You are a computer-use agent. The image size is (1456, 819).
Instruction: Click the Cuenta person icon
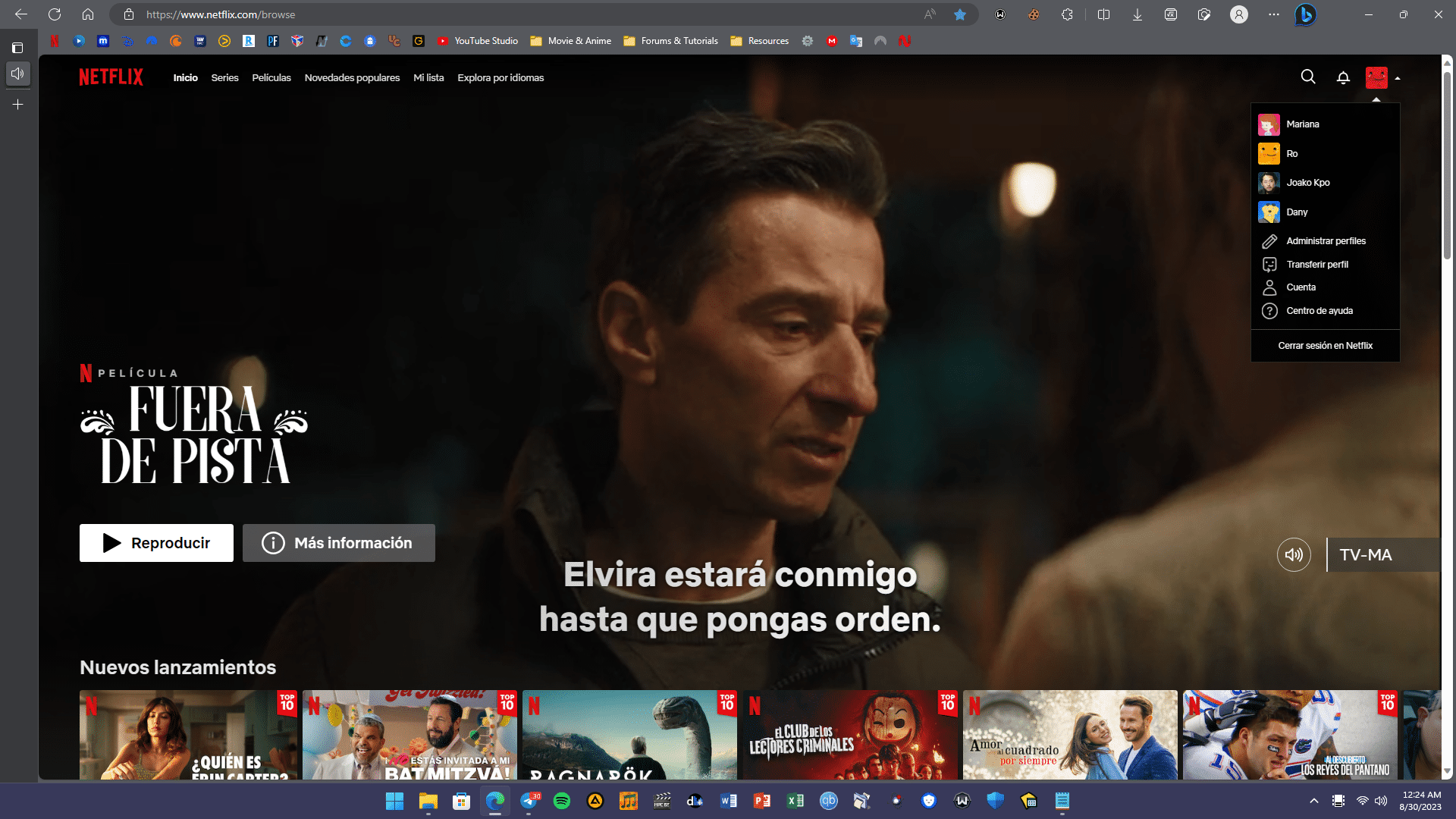1269,287
